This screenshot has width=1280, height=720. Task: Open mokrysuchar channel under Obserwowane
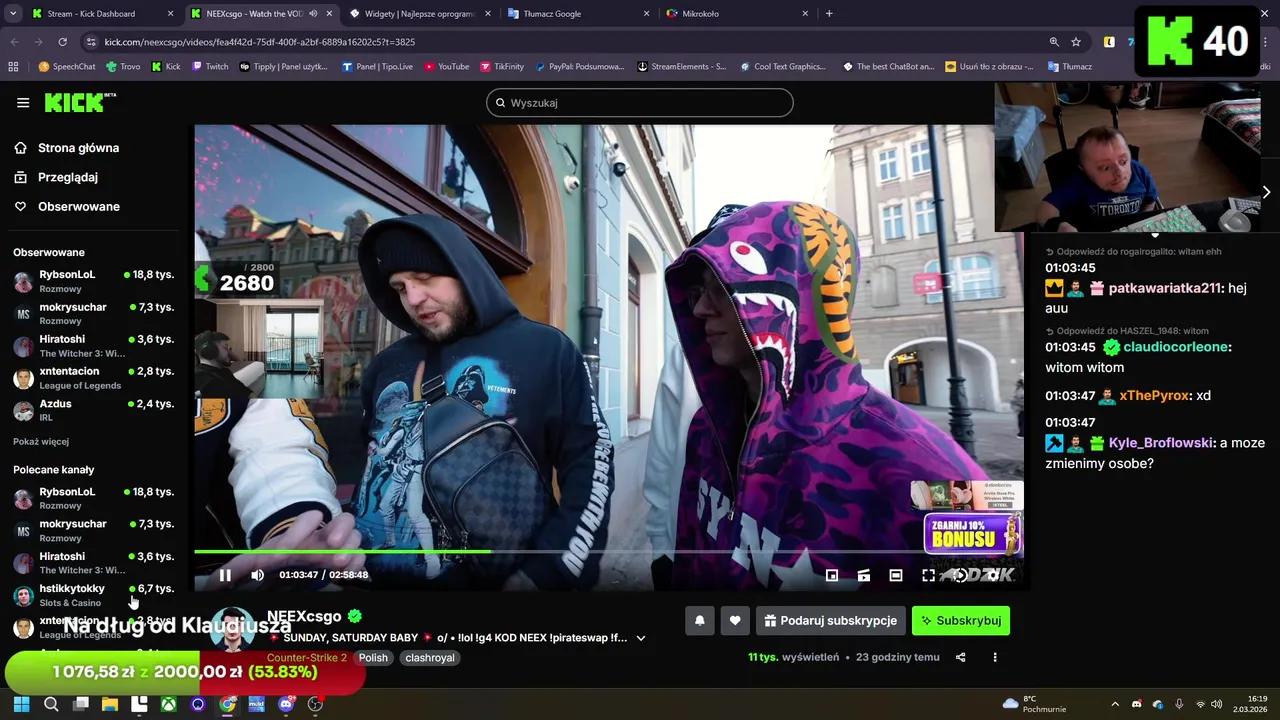(94, 313)
